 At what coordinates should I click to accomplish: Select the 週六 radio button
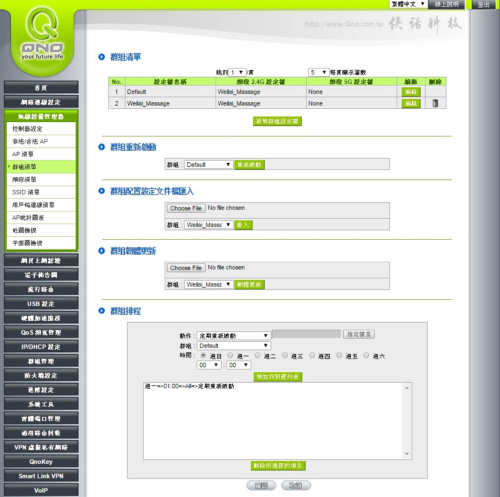pyautogui.click(x=366, y=355)
